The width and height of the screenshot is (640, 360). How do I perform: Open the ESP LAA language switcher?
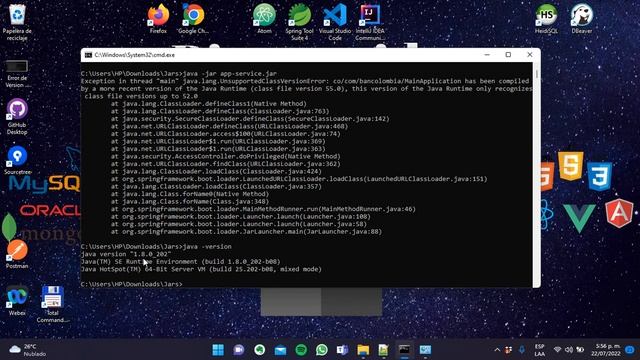coord(539,350)
